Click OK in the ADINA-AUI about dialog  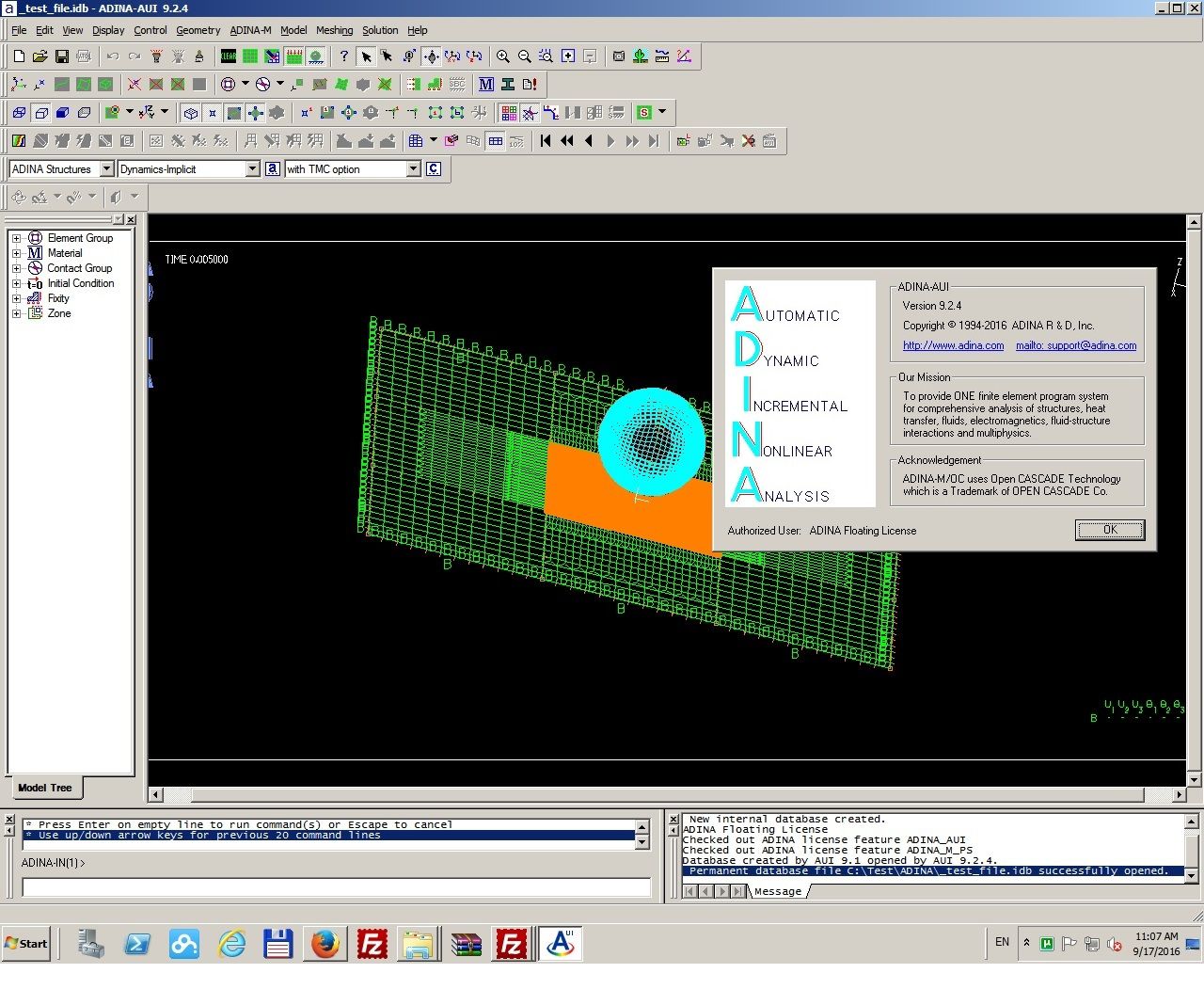[x=1110, y=530]
